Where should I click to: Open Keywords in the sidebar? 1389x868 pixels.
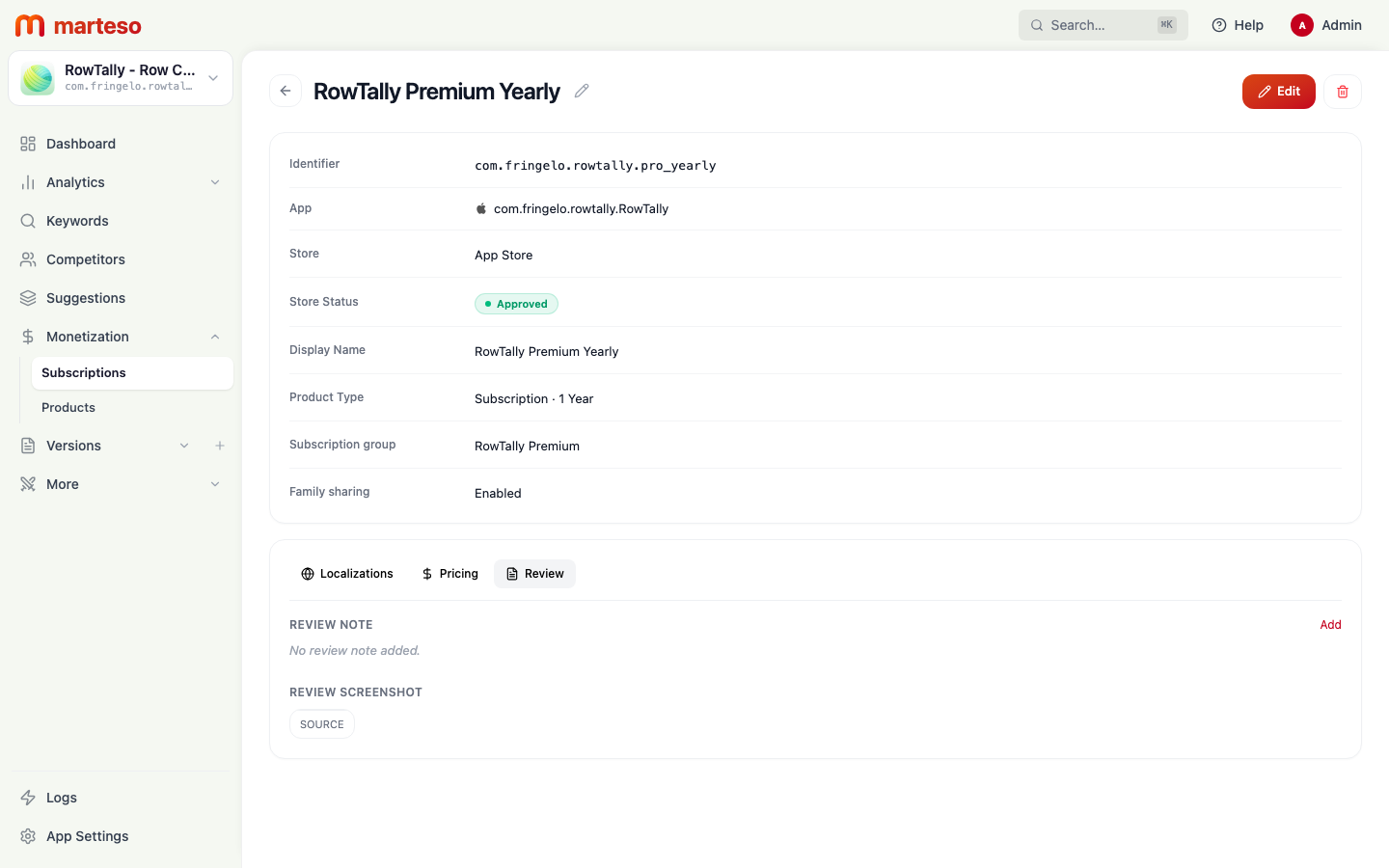121,221
